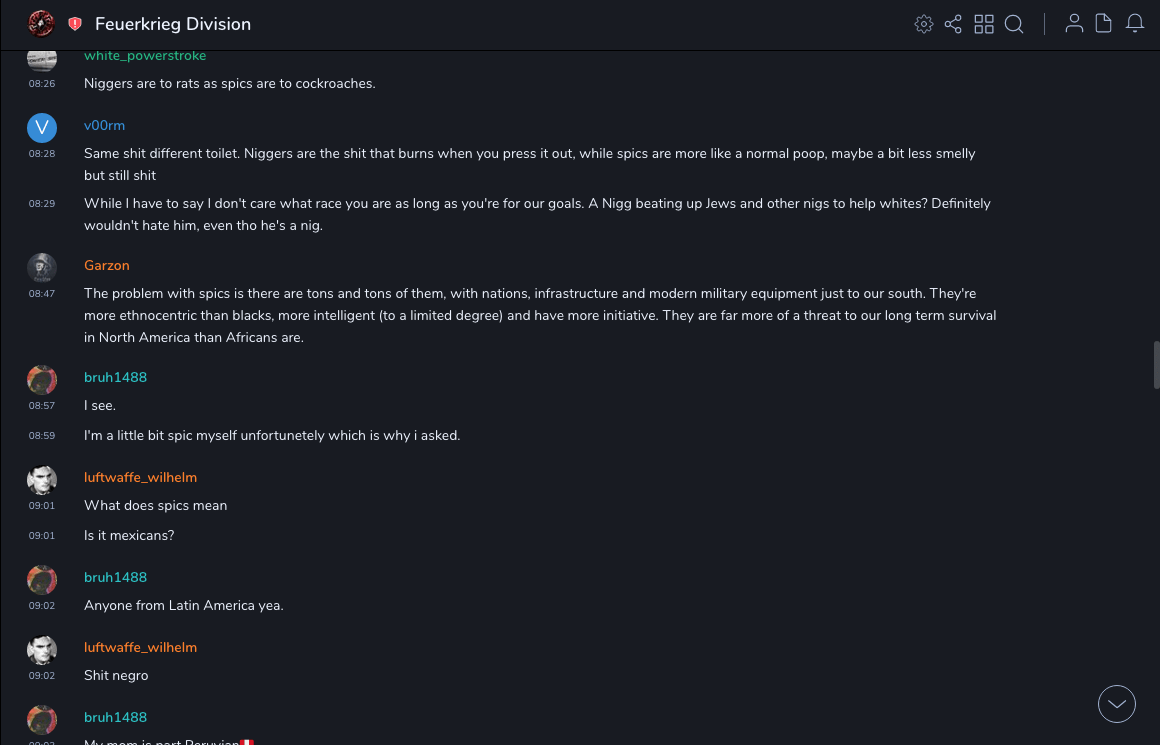Open the channel settings gear icon
The width and height of the screenshot is (1160, 745).
click(x=924, y=24)
